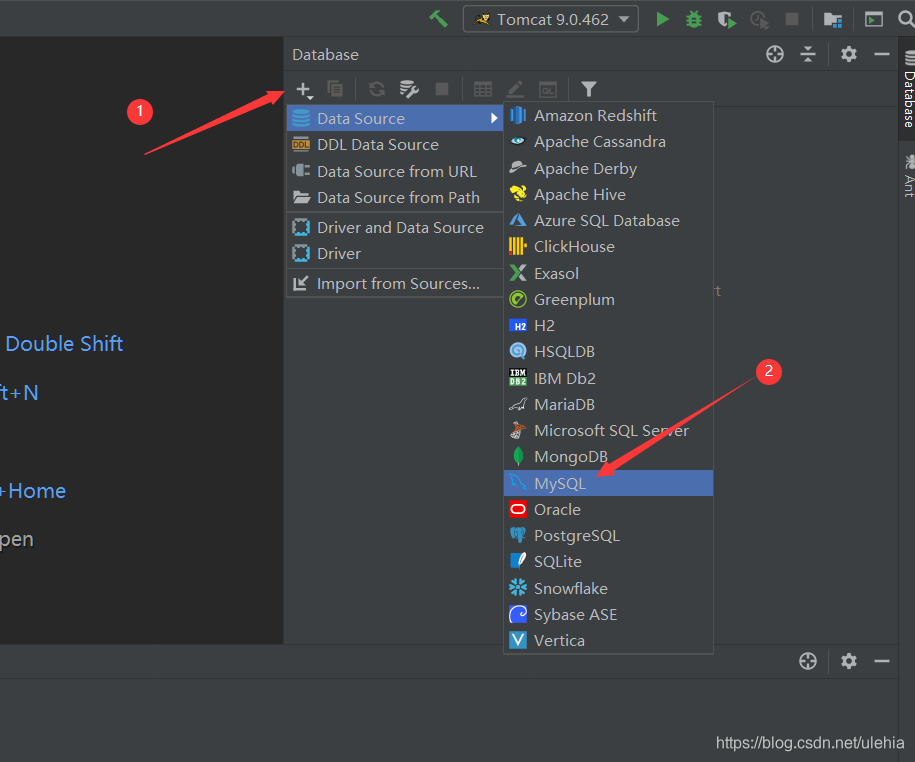Screen dimensions: 915x762
Task: Select IBM Db2 data source
Action: coord(609,378)
